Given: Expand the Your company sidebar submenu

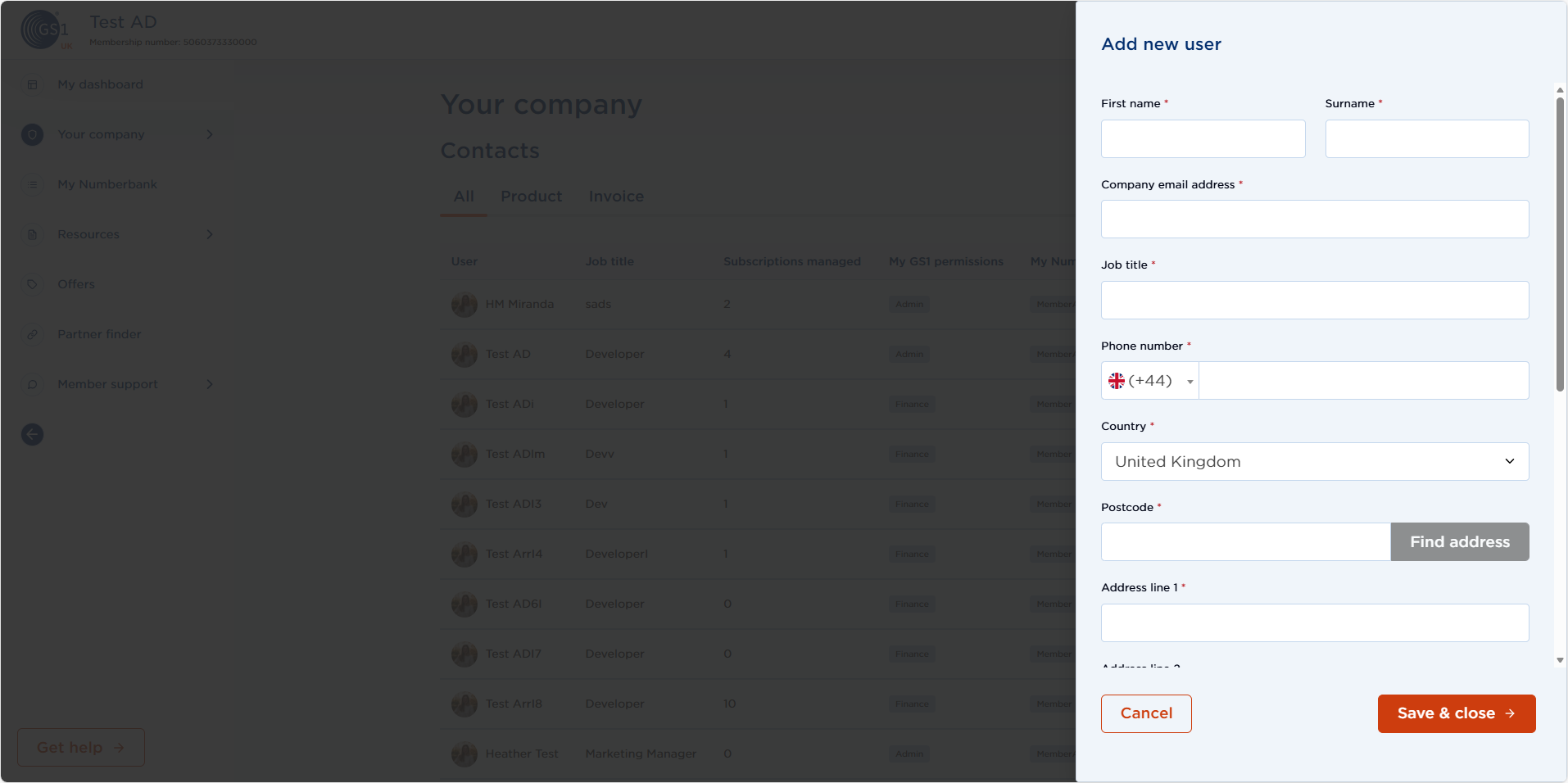Looking at the screenshot, I should click(210, 134).
